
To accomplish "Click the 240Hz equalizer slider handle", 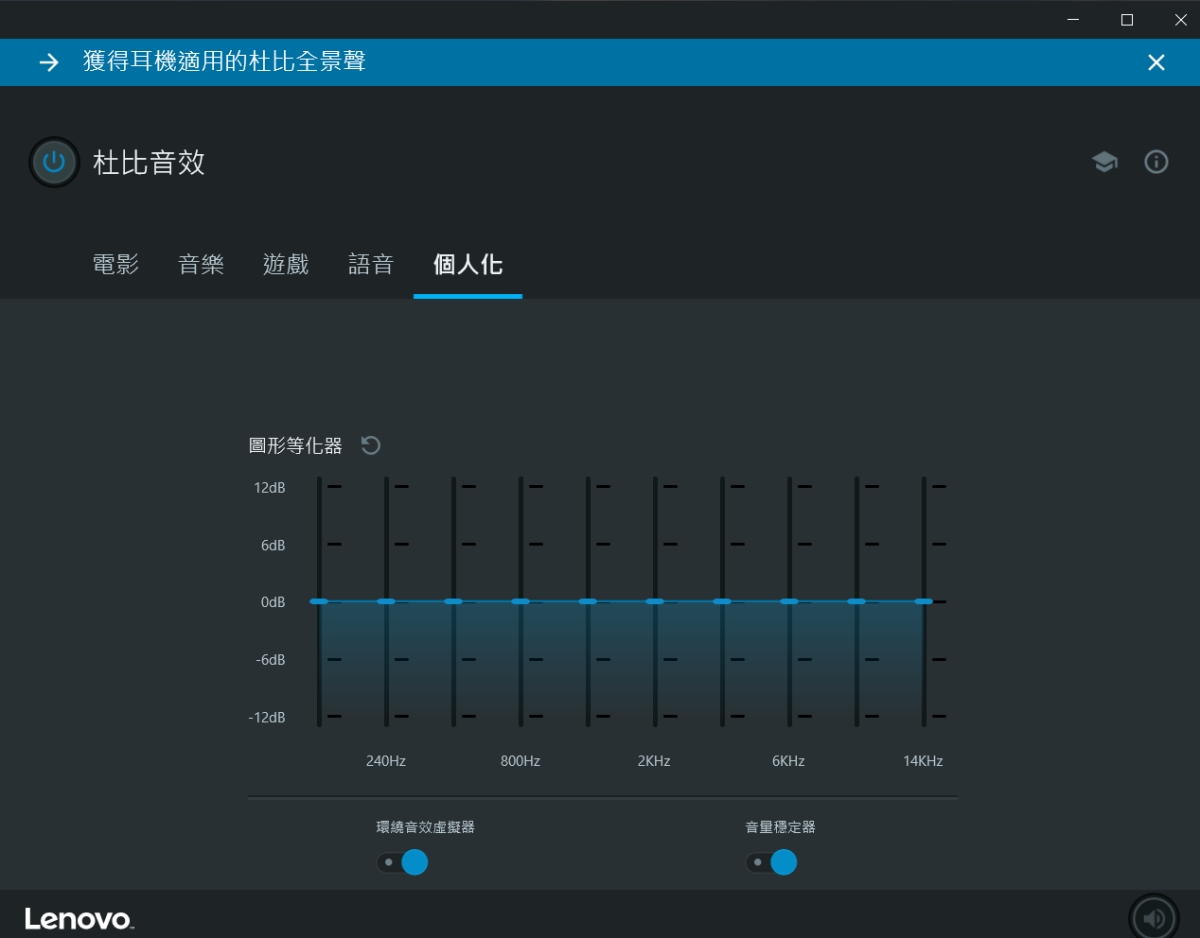I will coord(386,601).
